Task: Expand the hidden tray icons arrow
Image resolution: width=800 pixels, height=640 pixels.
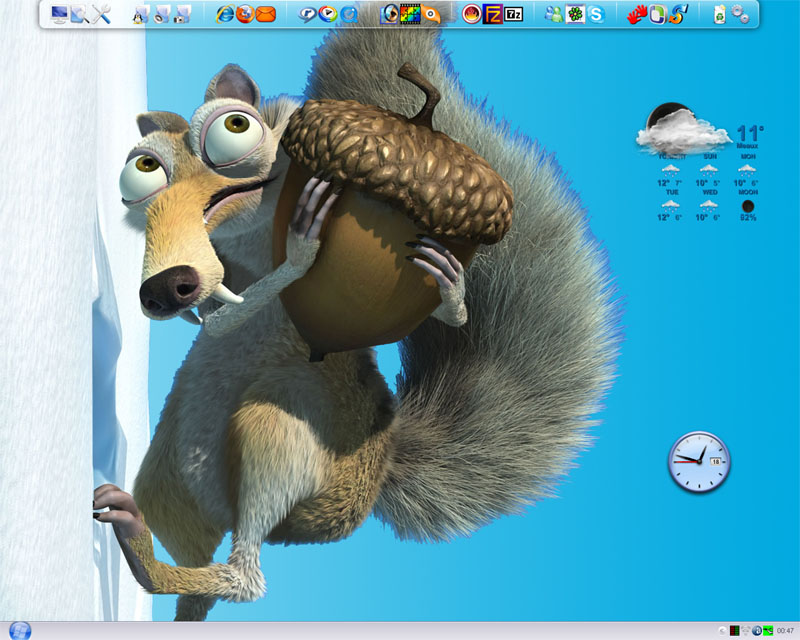Action: [x=722, y=631]
